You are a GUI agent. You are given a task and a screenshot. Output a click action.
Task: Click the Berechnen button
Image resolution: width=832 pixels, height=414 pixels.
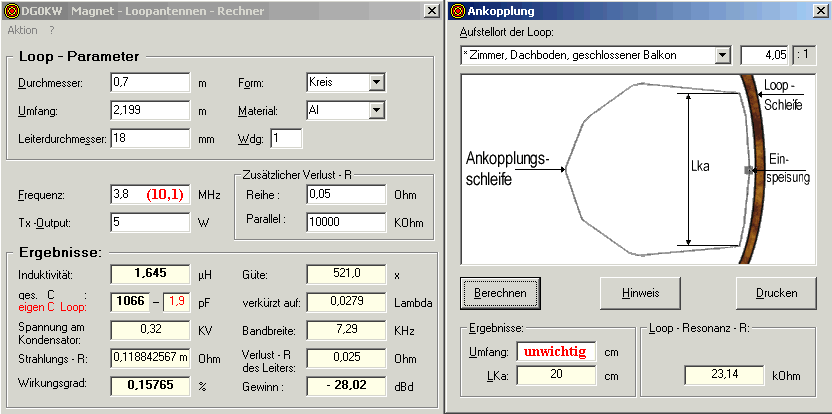(500, 293)
